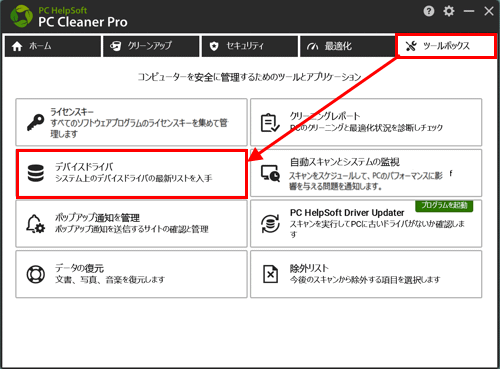Open 自動スキャンとシステムの監視 title
The height and width of the screenshot is (369, 500).
pyautogui.click(x=345, y=162)
